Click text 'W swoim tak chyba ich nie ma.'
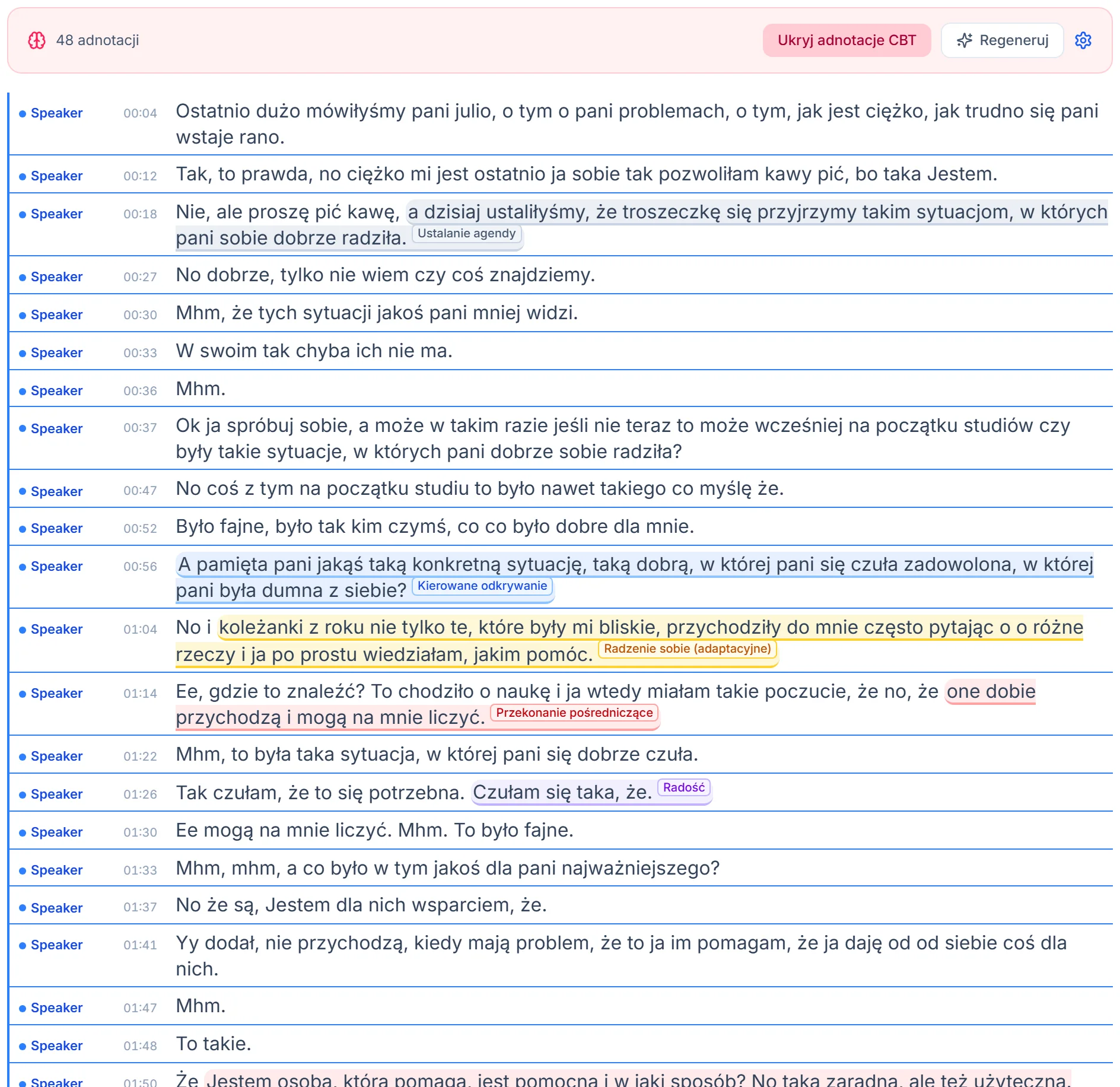The height and width of the screenshot is (1087, 1120). [314, 351]
